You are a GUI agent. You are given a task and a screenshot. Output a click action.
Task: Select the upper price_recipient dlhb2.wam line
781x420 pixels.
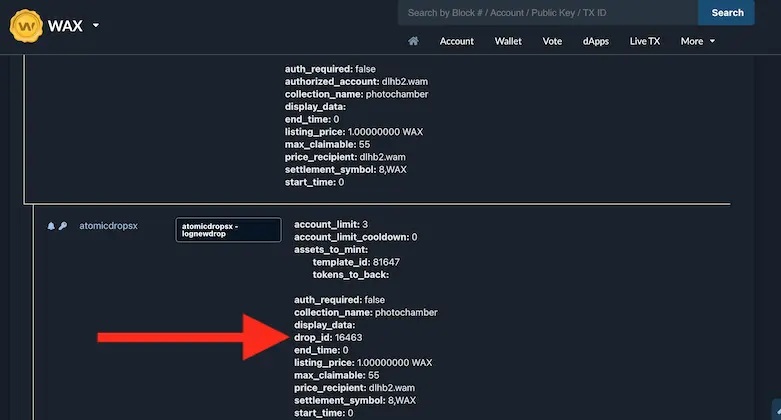[345, 157]
